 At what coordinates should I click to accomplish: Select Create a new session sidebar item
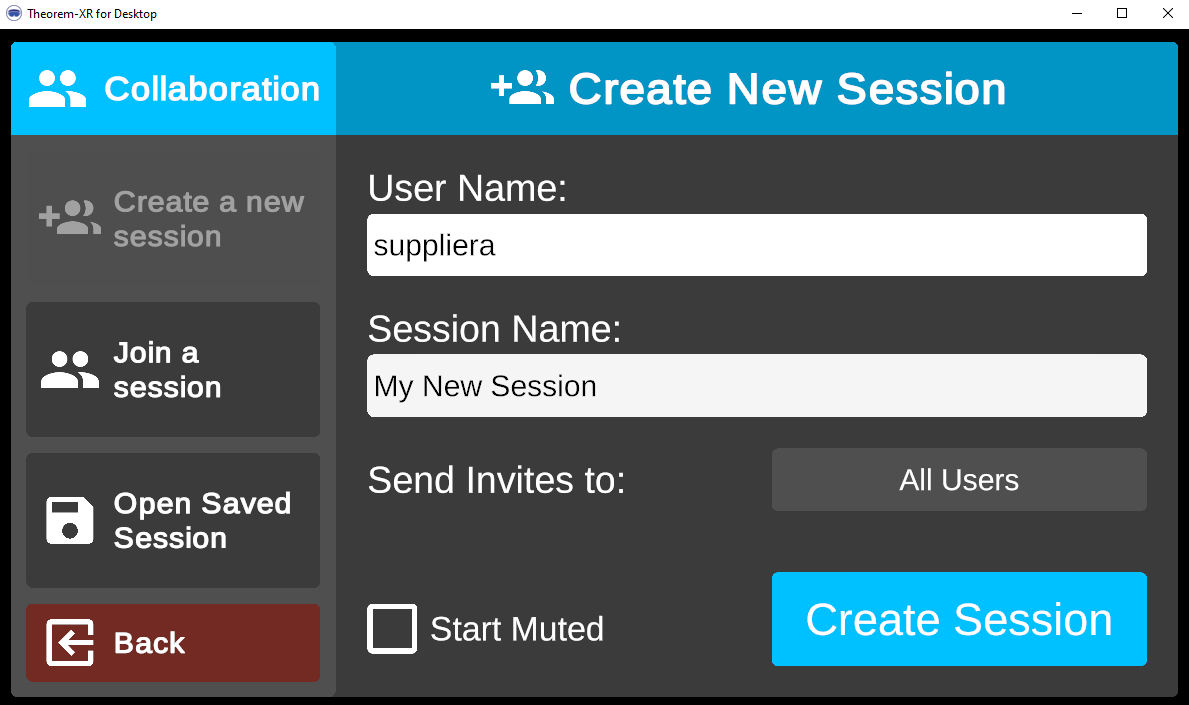pos(173,219)
